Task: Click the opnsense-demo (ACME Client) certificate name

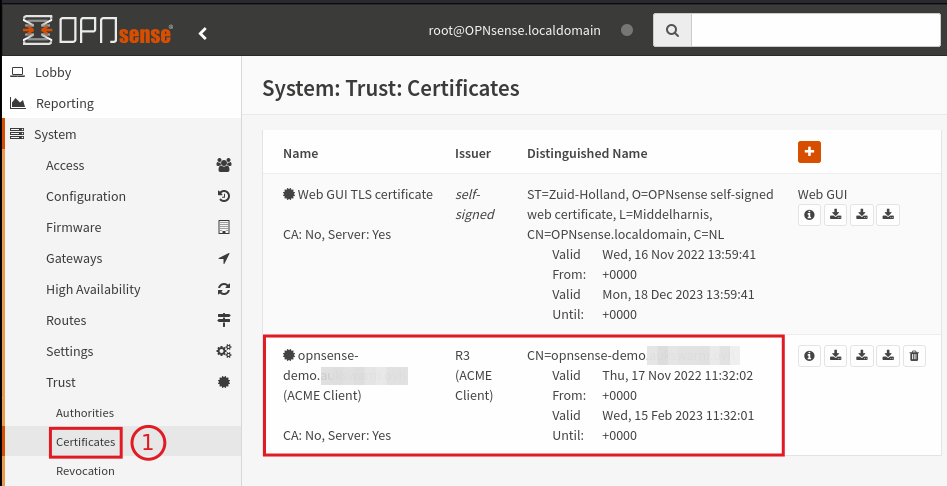Action: (x=345, y=376)
